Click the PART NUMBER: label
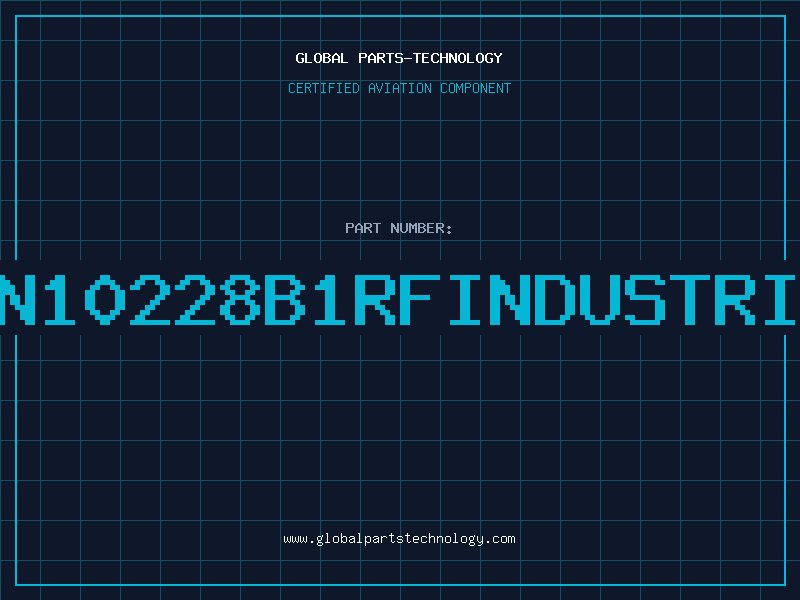 pos(399,228)
